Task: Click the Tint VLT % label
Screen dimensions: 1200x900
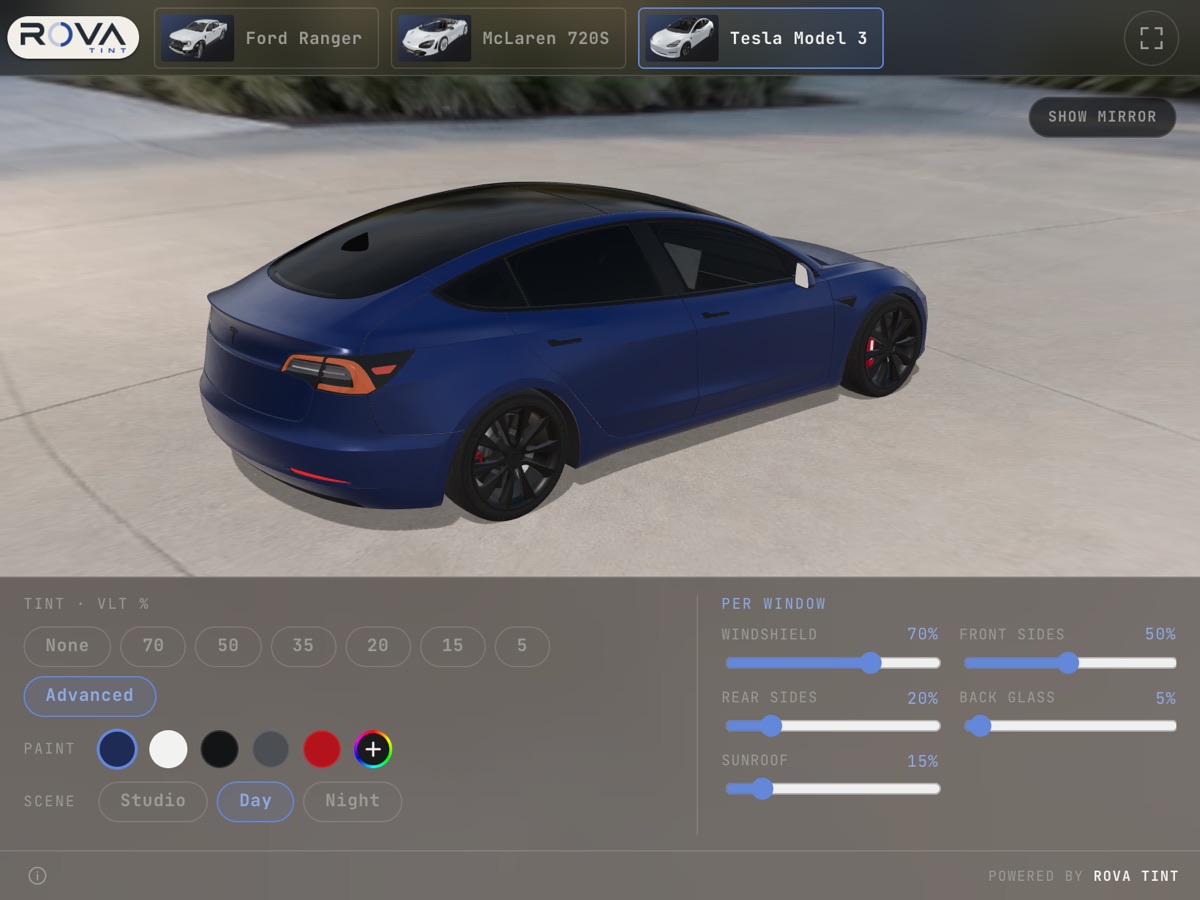Action: [86, 604]
